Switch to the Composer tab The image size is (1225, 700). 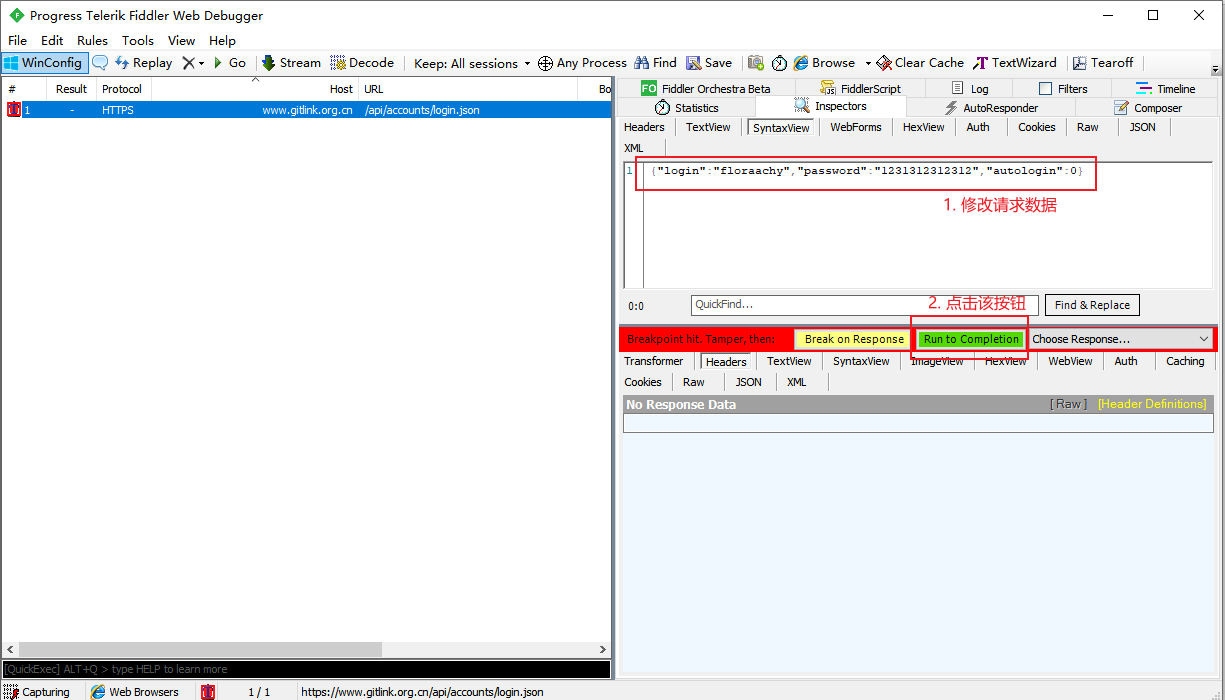[x=1148, y=107]
